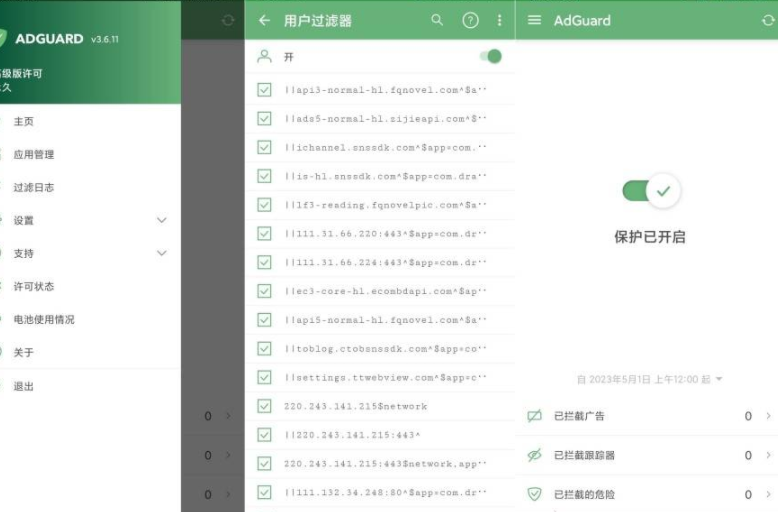Toggle the user filter 开 switch
The image size is (778, 512).
click(491, 57)
